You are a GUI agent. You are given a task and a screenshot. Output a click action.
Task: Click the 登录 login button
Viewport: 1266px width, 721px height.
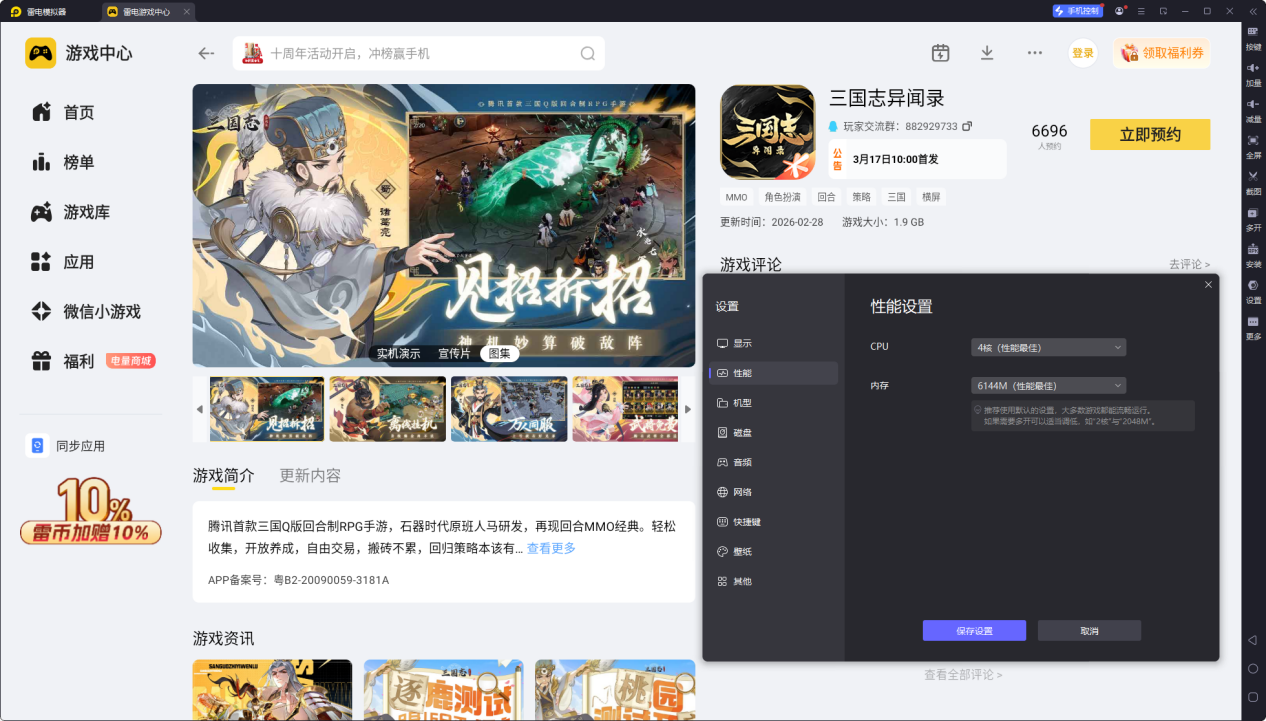point(1083,53)
